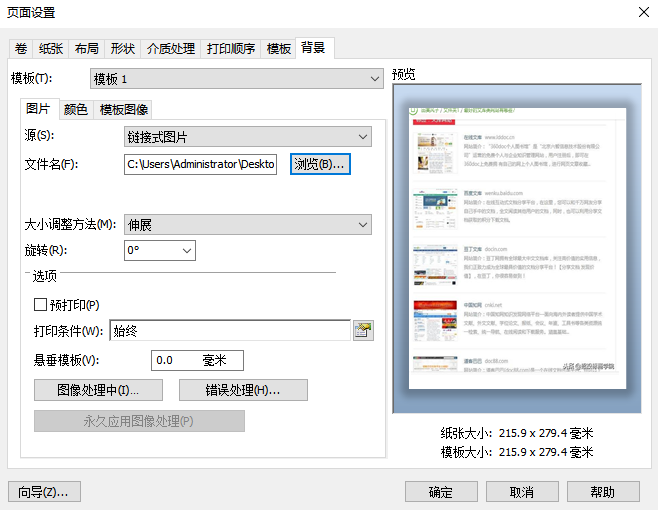Switch to the 模板图像 sub-tab
Viewport: 658px width, 510px height.
124,109
